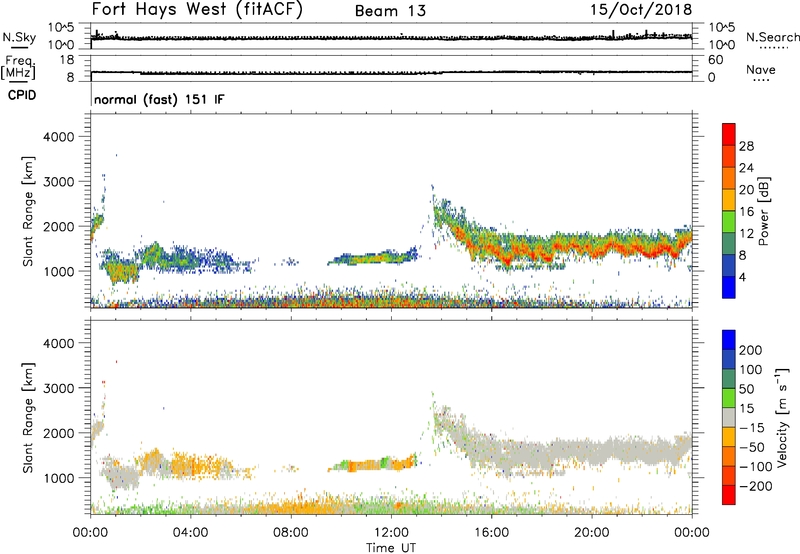Image resolution: width=800 pixels, height=554 pixels.
Task: Click the '04:00' time axis label
Action: [191, 533]
